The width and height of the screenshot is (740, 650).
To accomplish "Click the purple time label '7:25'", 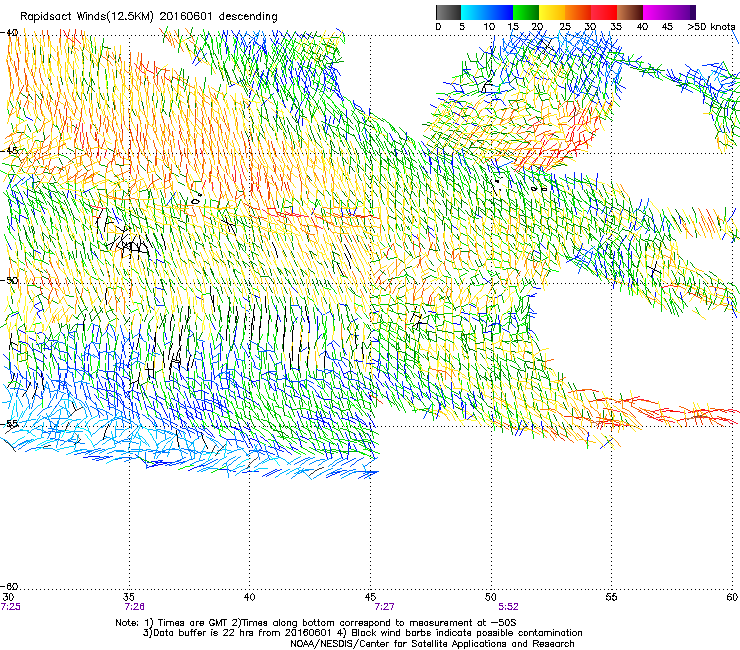I will [x=10, y=607].
